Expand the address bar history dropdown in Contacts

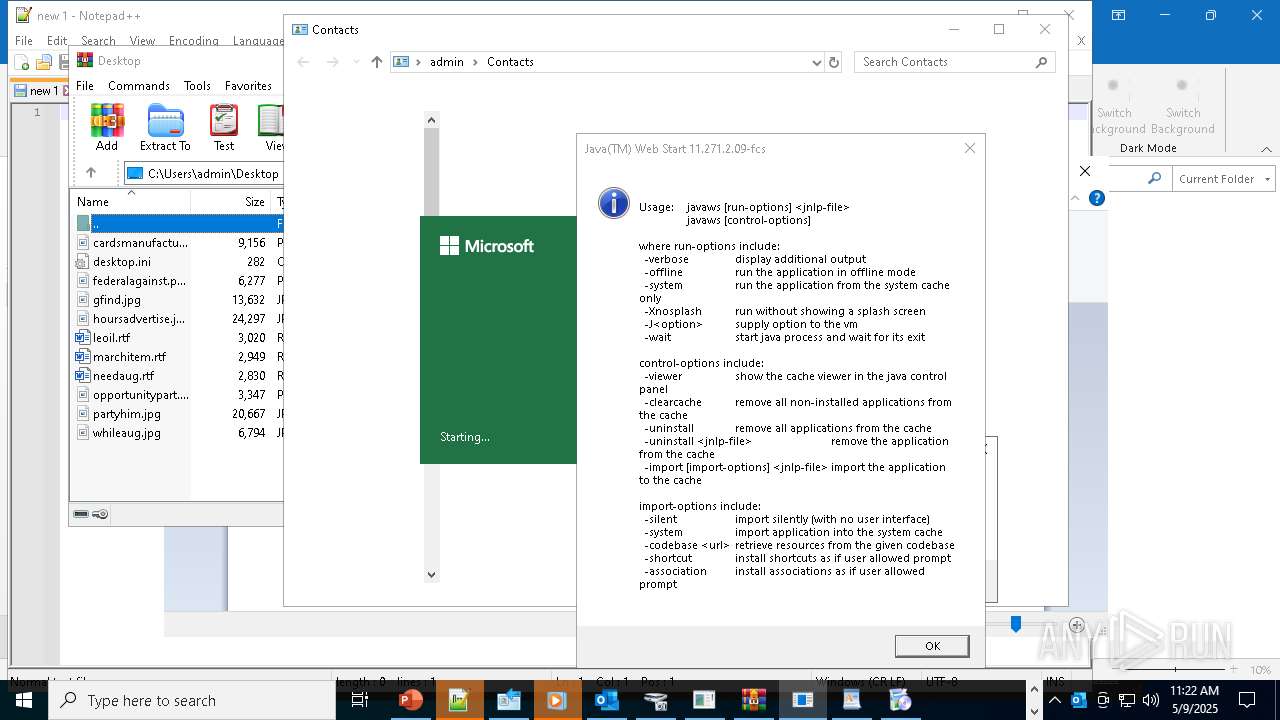pyautogui.click(x=816, y=62)
